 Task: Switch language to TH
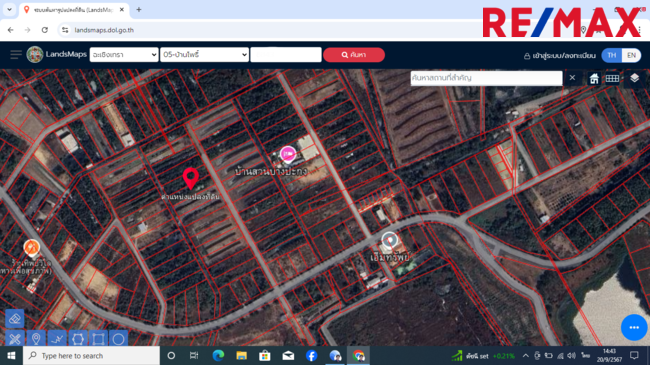[x=611, y=55]
